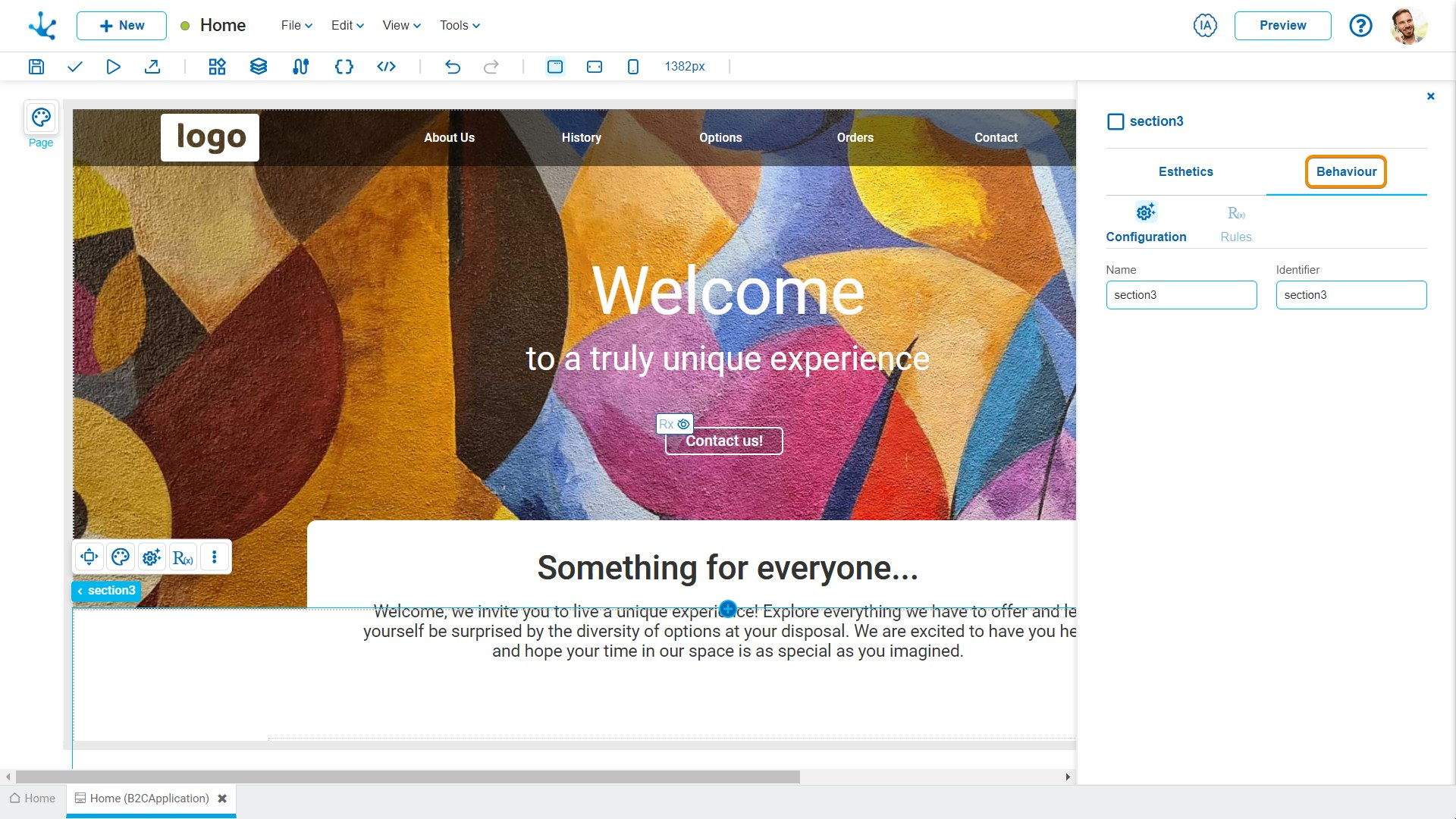Viewport: 1456px width, 819px height.
Task: Click the Name input field for section3
Action: [x=1182, y=294]
